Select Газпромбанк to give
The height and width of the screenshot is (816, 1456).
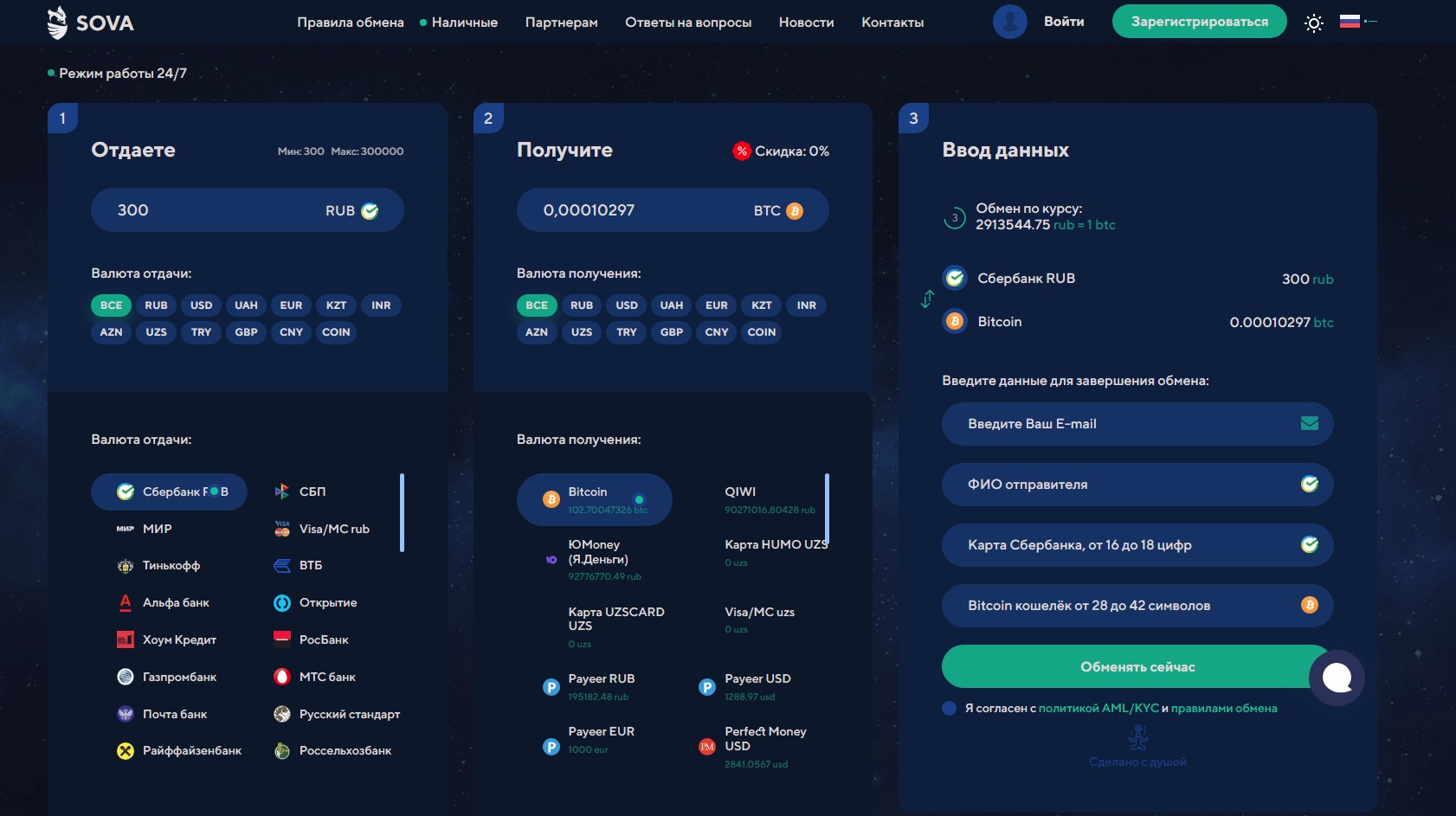point(166,678)
